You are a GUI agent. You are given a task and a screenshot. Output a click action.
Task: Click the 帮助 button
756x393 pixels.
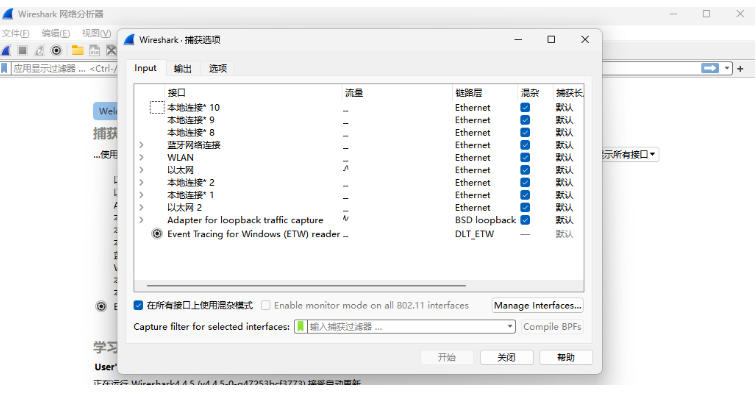point(566,357)
